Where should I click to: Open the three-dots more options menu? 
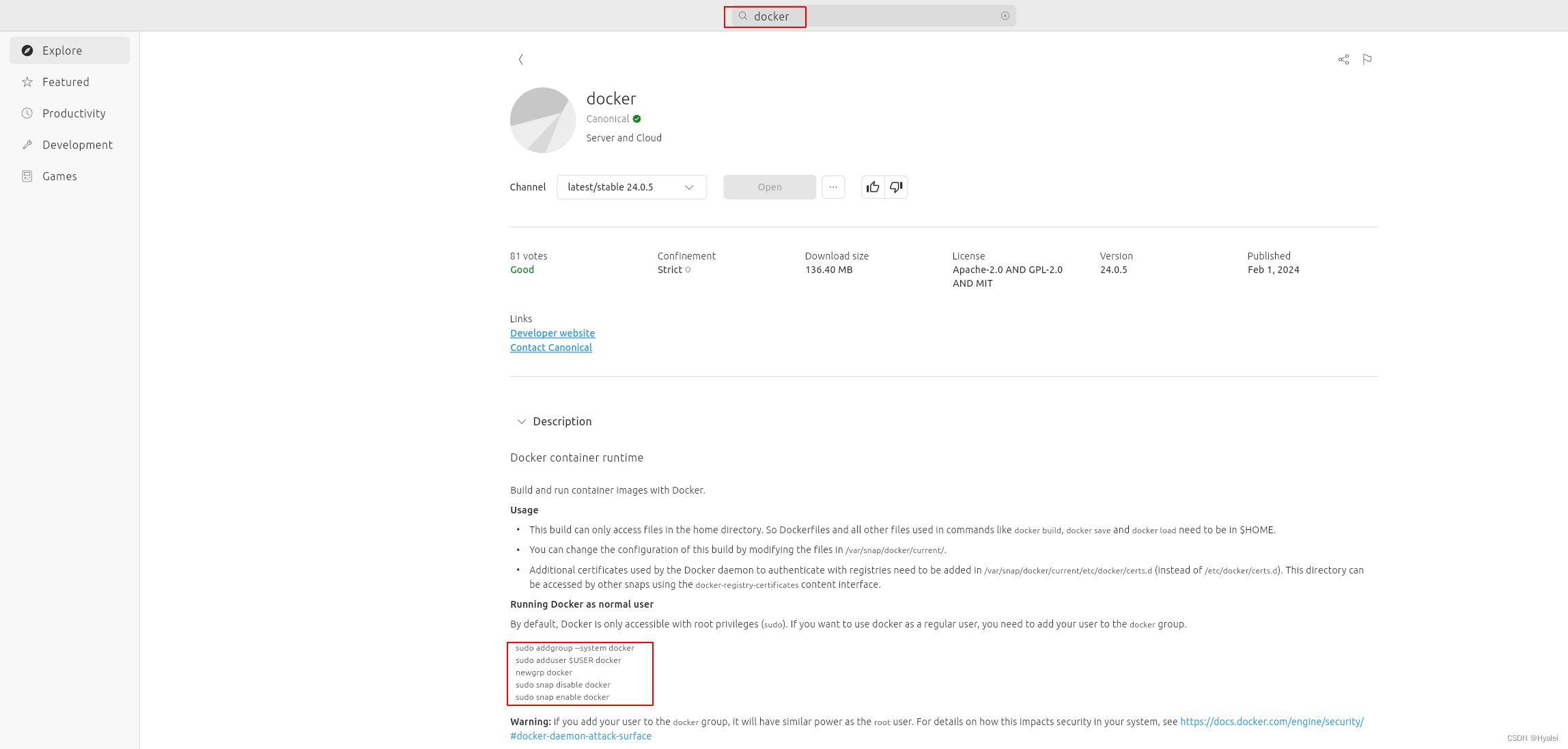(x=833, y=187)
